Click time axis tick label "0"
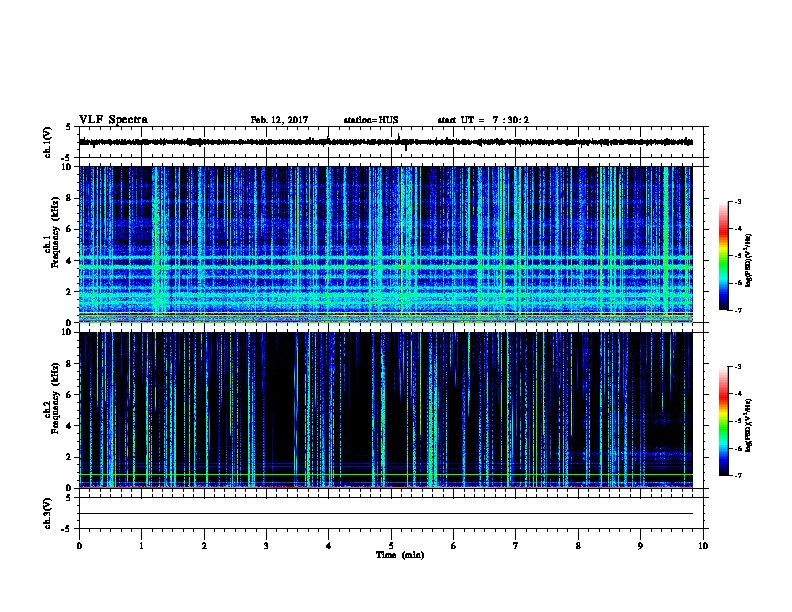The image size is (792, 612). pyautogui.click(x=79, y=546)
